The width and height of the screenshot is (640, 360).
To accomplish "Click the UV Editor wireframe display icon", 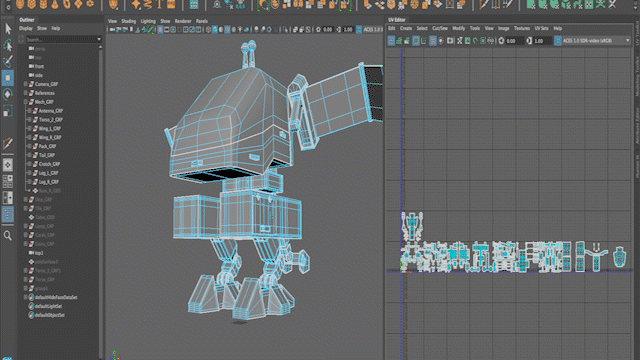I will (391, 41).
